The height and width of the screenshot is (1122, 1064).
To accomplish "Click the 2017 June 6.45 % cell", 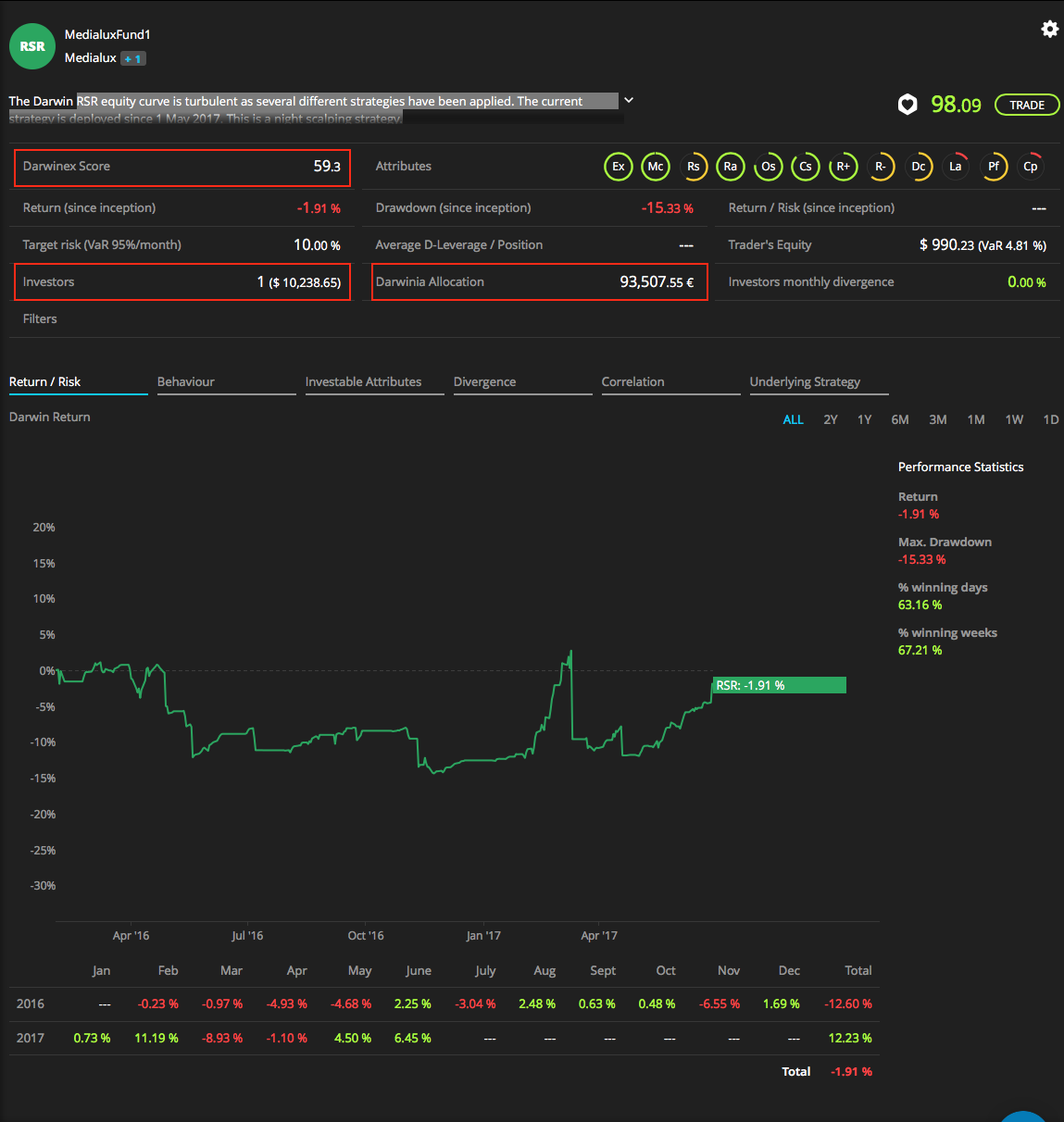I will (x=413, y=1038).
